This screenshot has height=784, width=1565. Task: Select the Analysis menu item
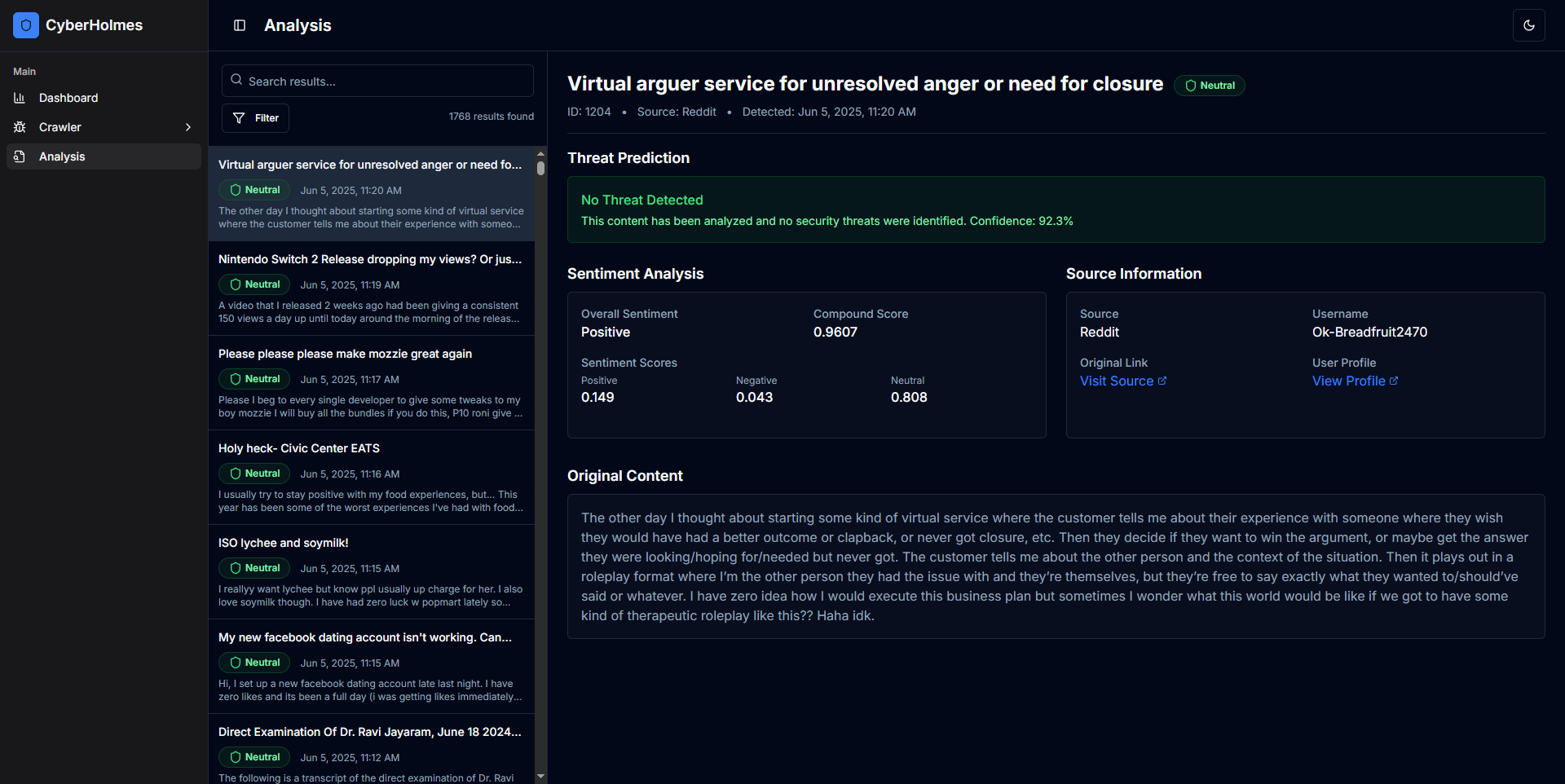(104, 156)
